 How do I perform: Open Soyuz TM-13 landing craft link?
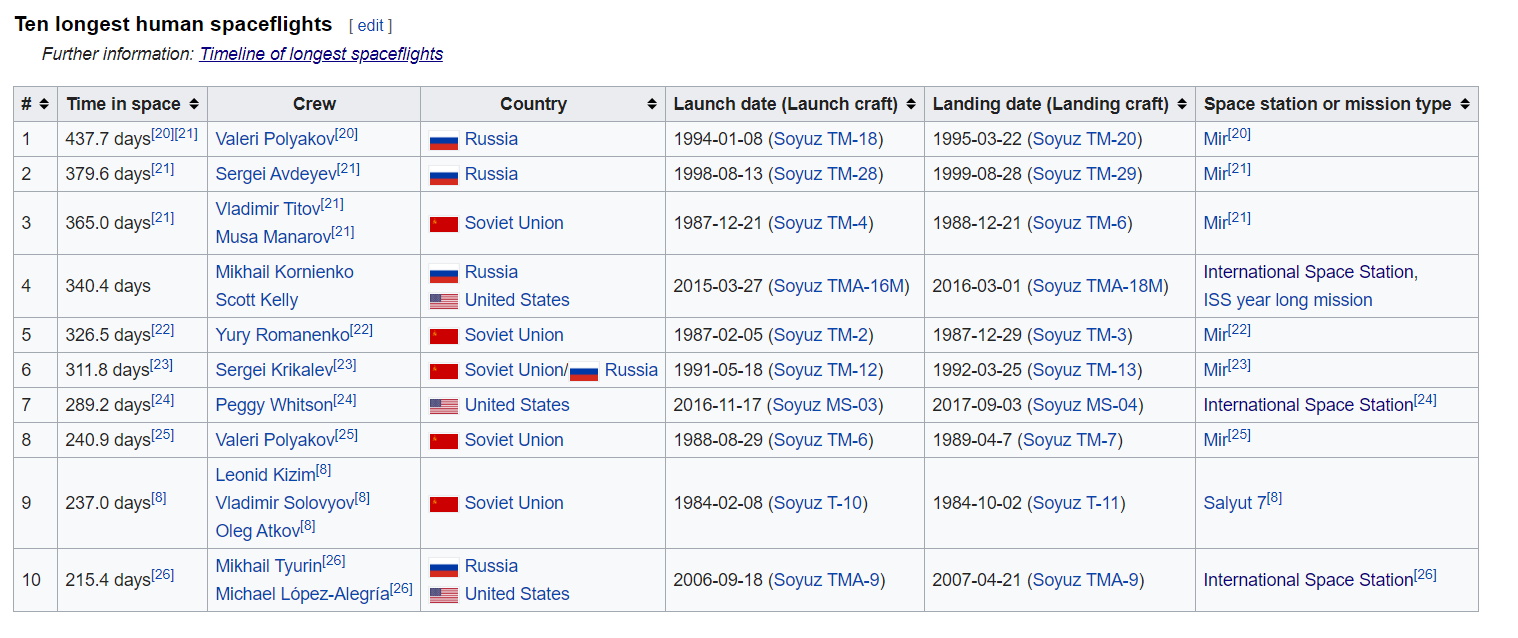(x=1084, y=370)
